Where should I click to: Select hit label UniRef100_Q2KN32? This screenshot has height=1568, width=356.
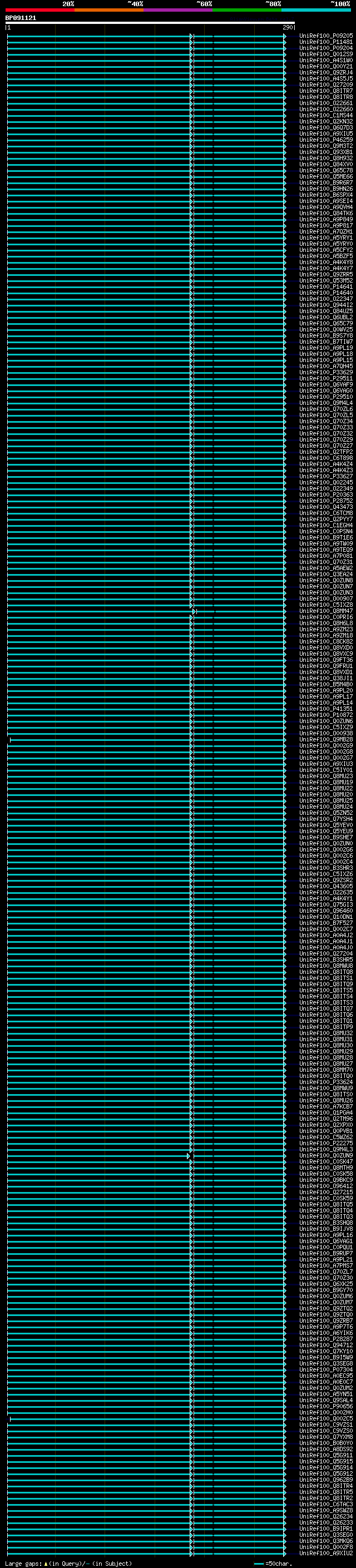tap(326, 122)
